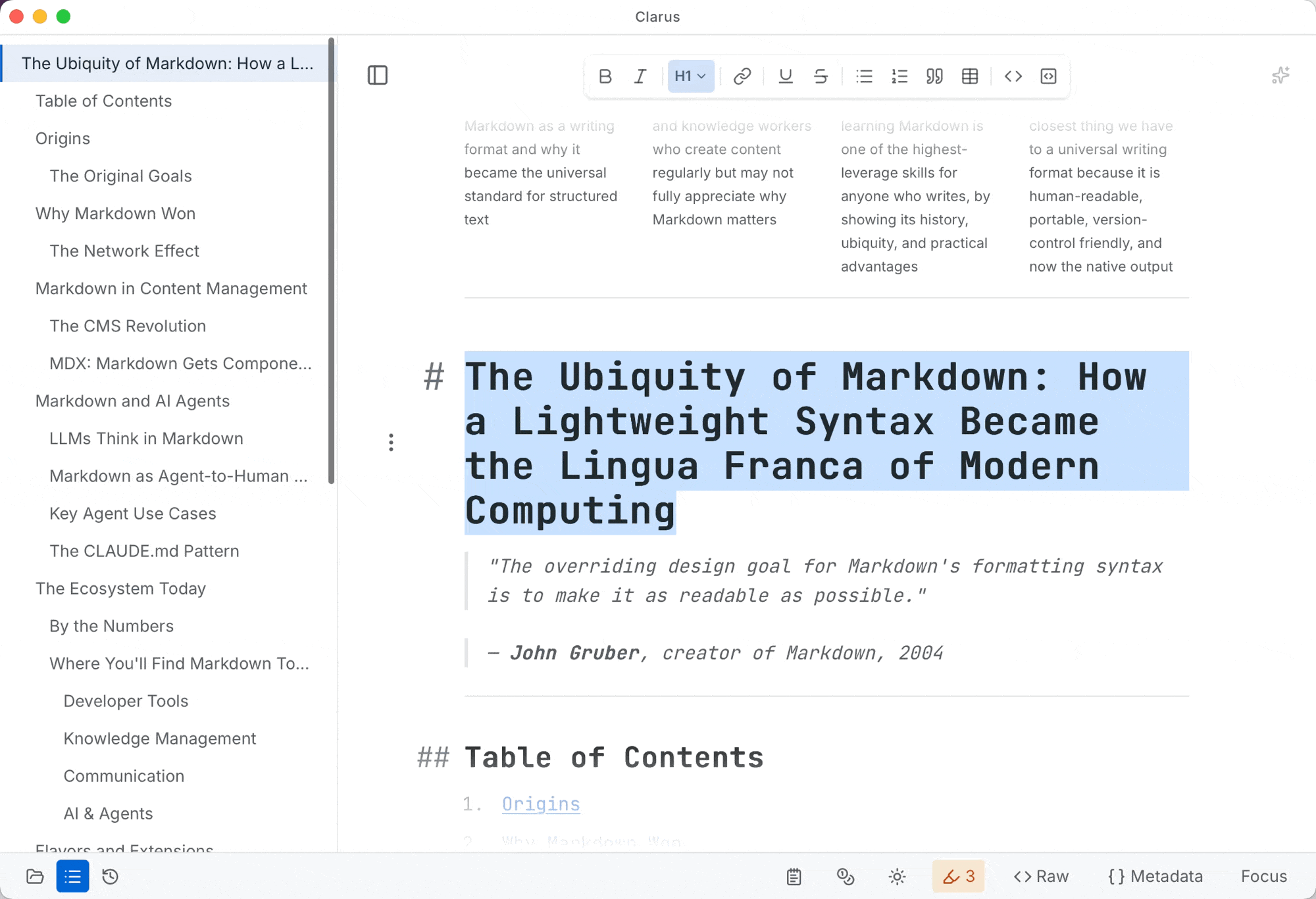Insert a code block

pos(1049,76)
